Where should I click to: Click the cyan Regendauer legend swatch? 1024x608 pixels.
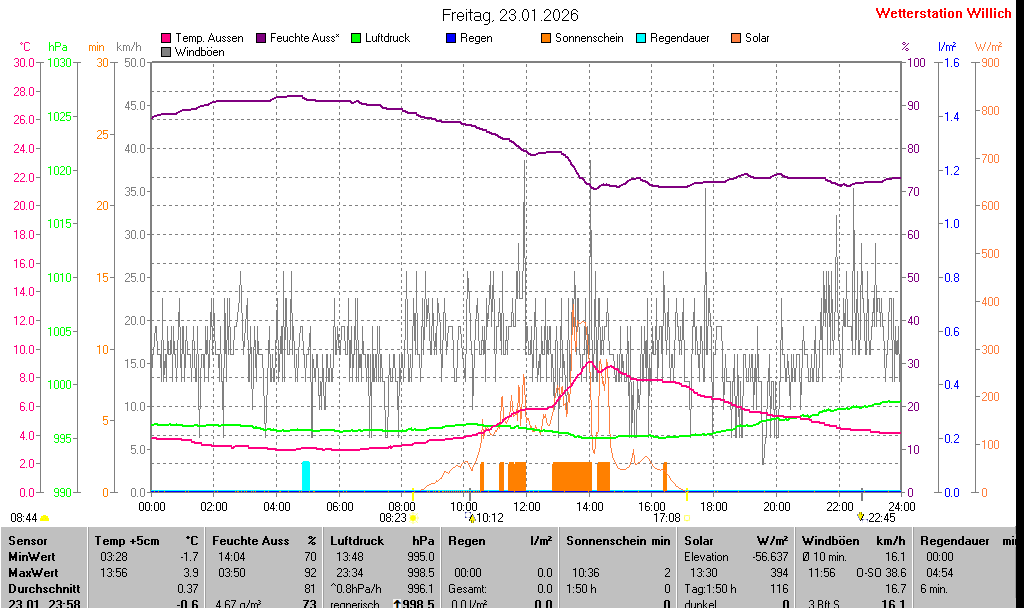click(x=641, y=38)
